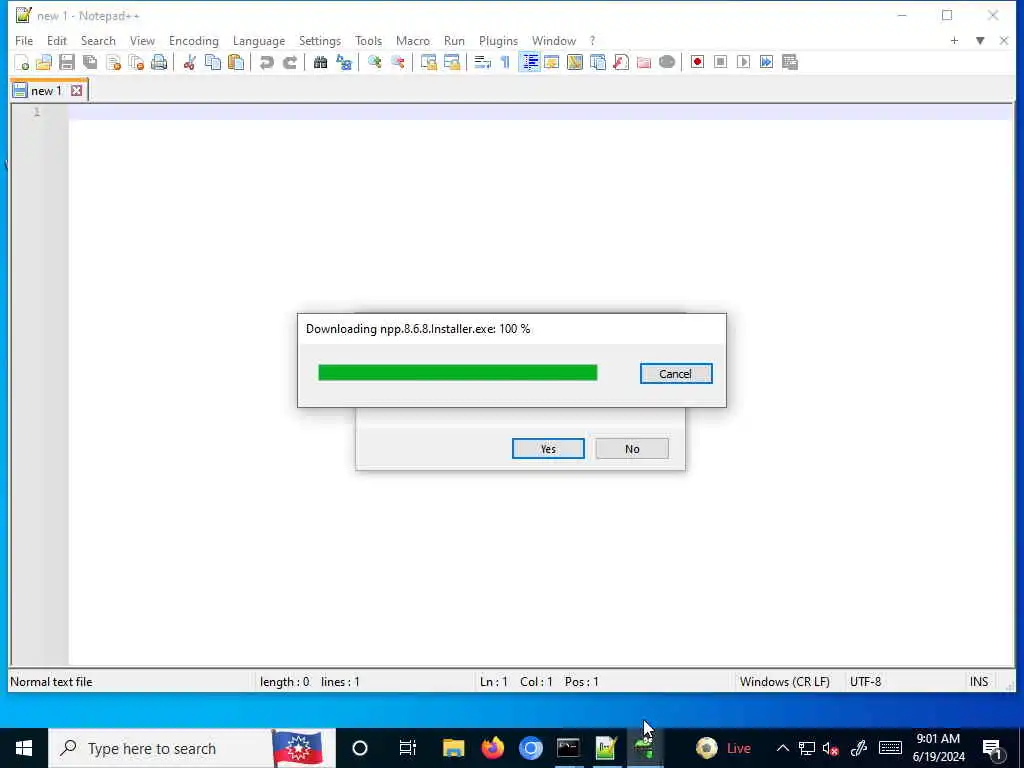Open Document Map toolbar icon
Viewport: 1024px width, 768px height.
575,62
